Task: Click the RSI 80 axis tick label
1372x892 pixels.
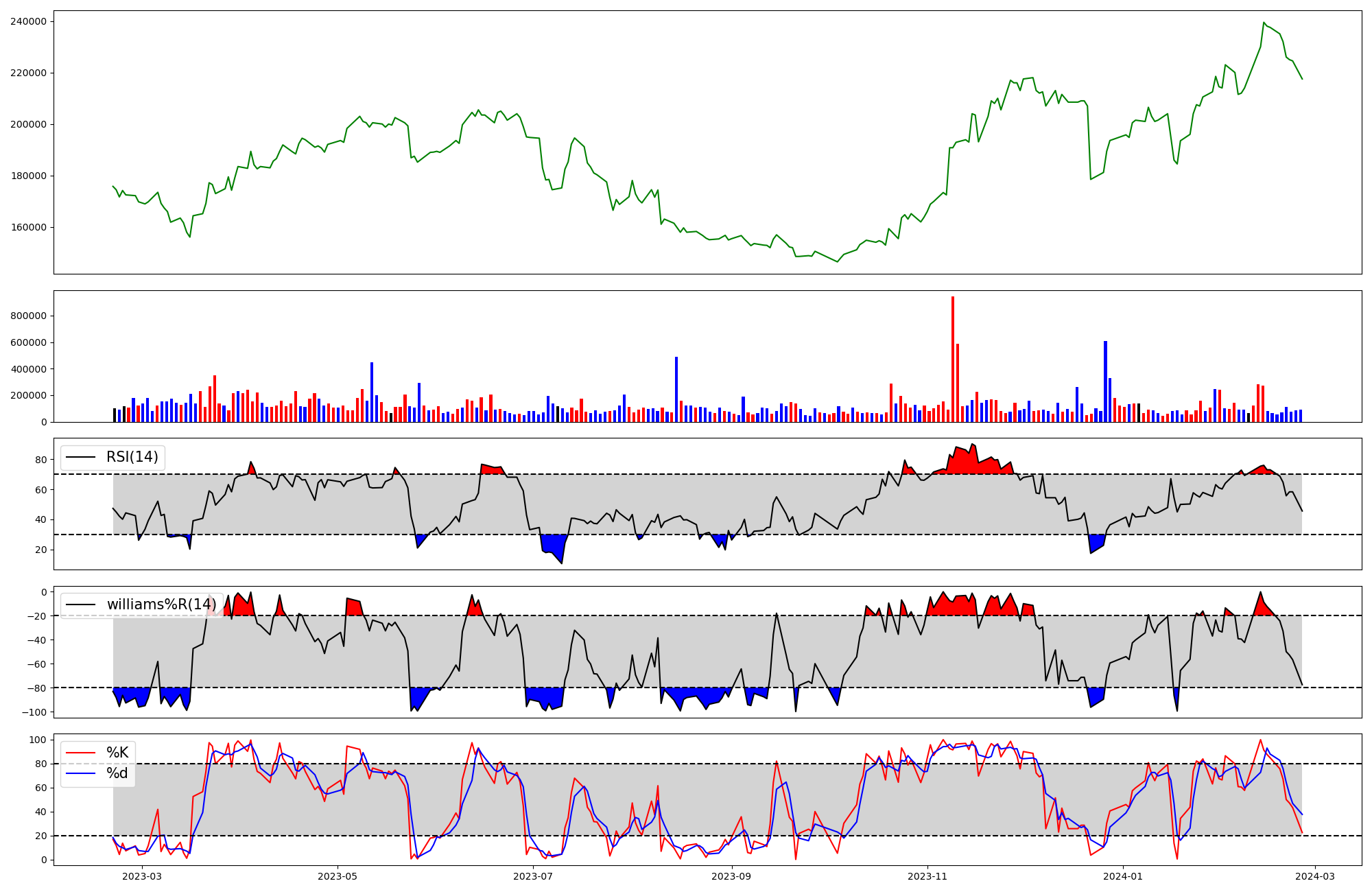Action: pyautogui.click(x=41, y=460)
